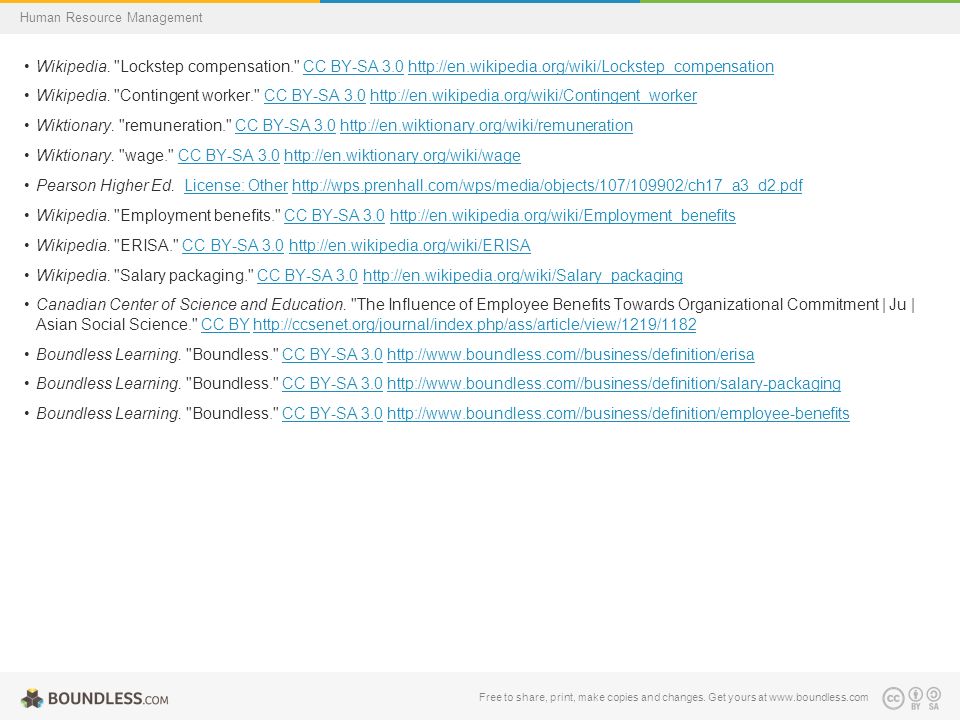Open the boundless.com definition/erisa URL
Image resolution: width=960 pixels, height=720 pixels.
(x=571, y=354)
